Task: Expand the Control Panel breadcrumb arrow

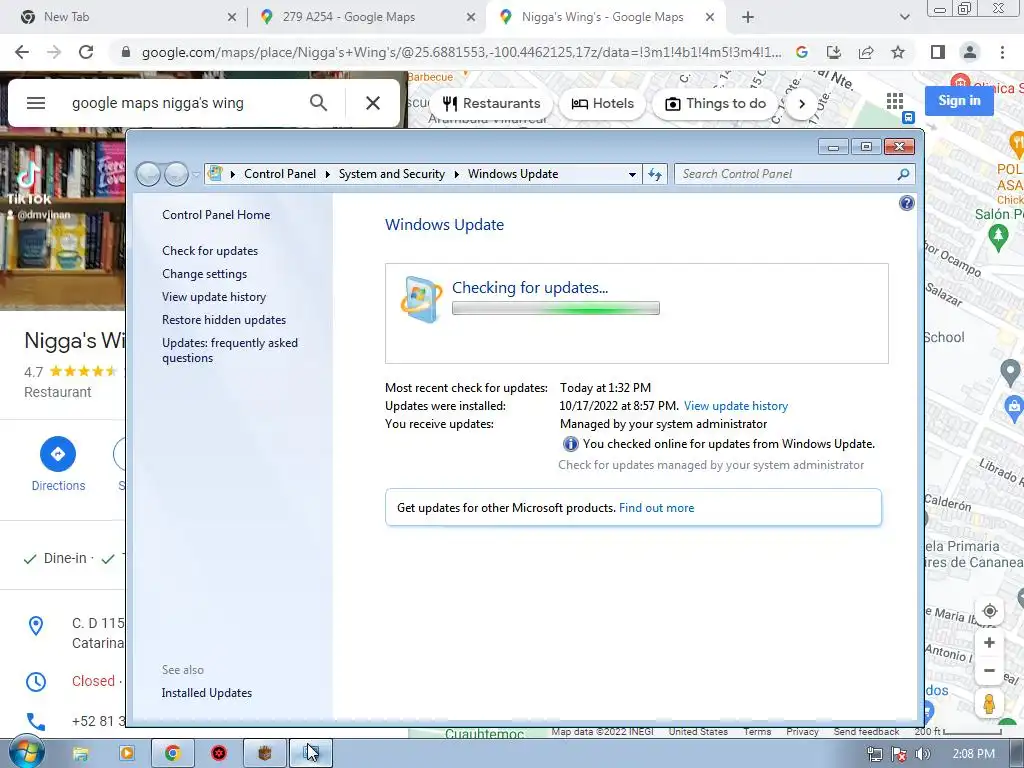Action: pyautogui.click(x=328, y=174)
